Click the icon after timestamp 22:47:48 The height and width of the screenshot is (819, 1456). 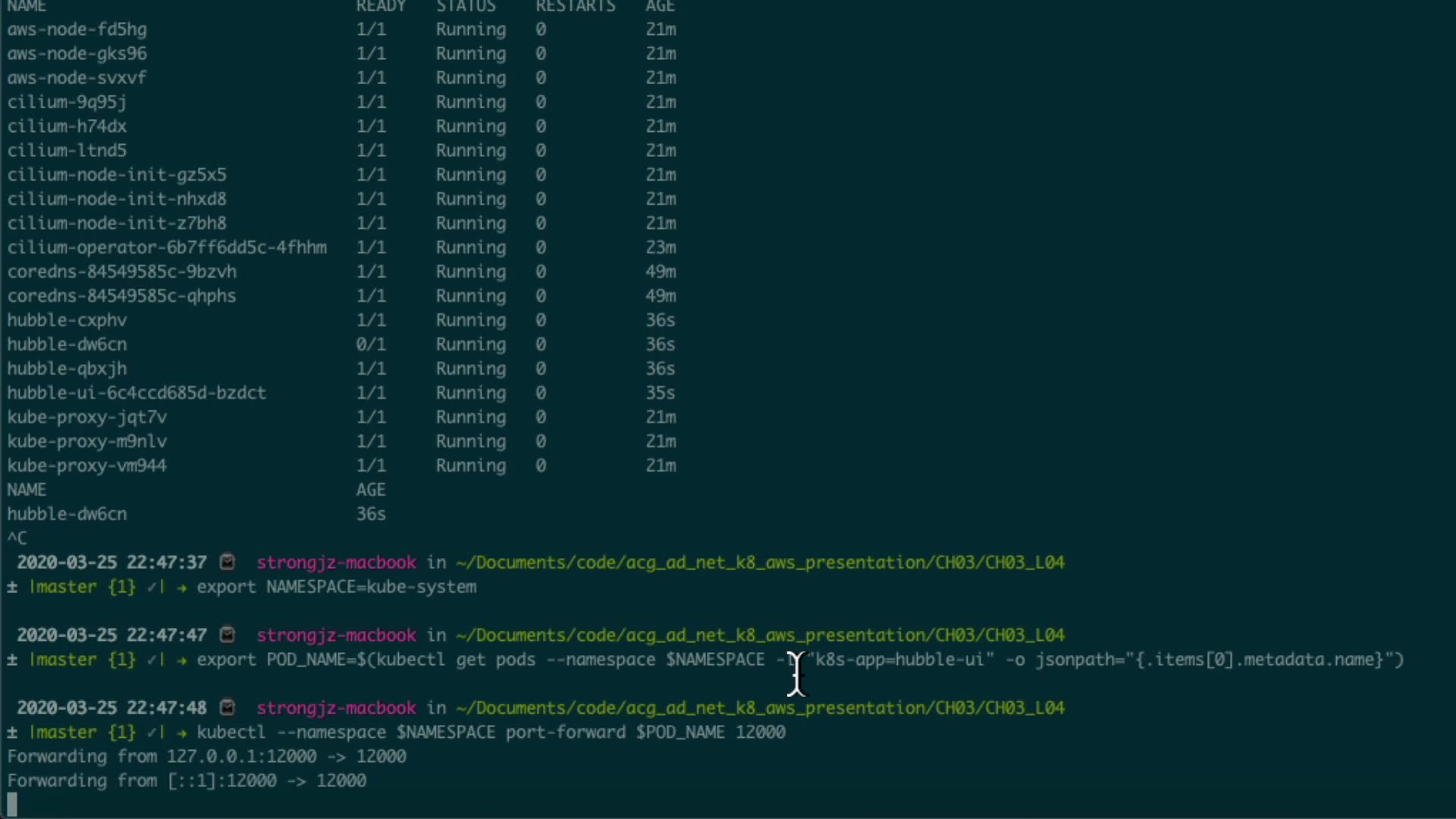click(227, 708)
